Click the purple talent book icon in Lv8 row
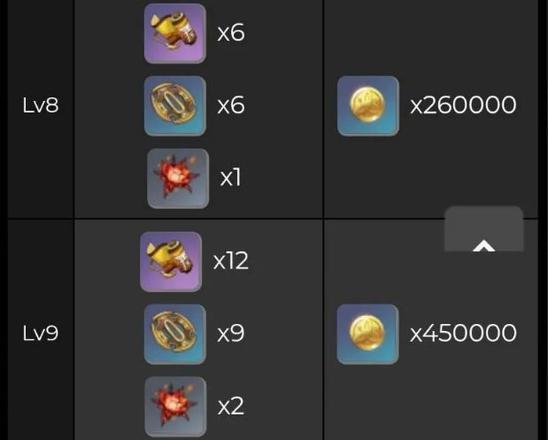This screenshot has height=440, width=548. coord(175,33)
